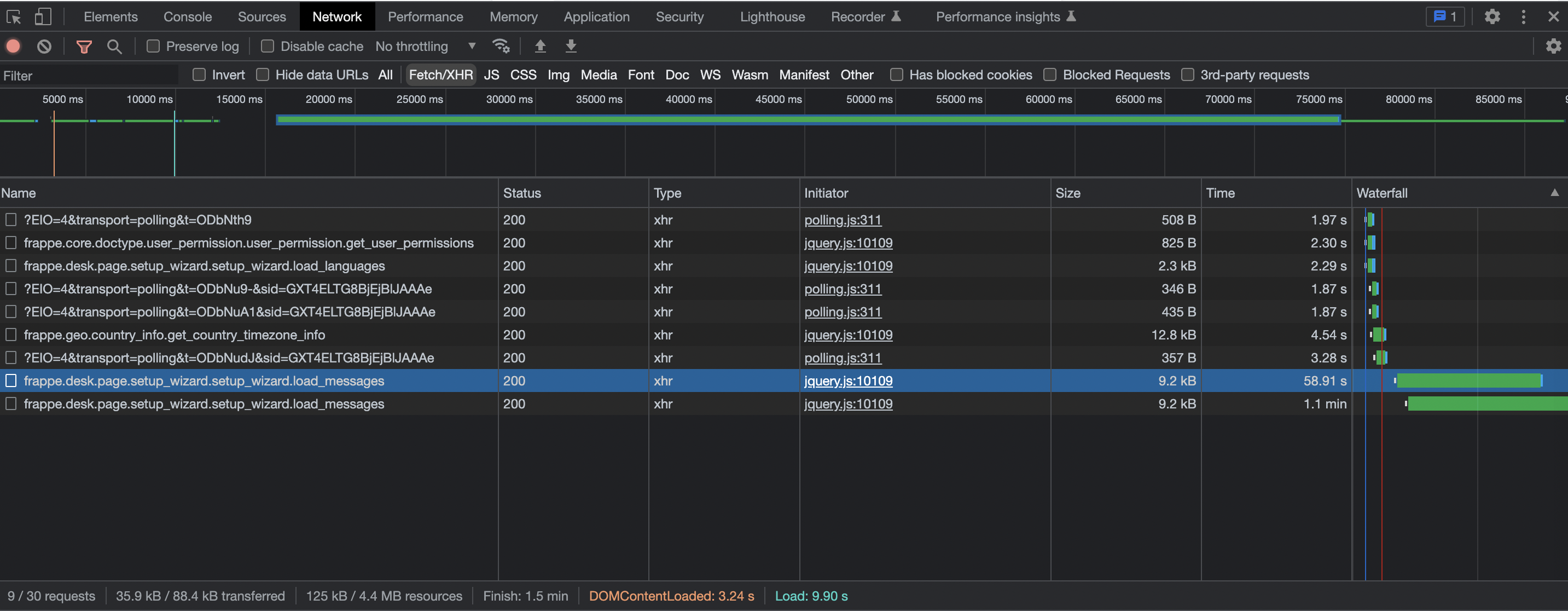
Task: Check Hide data URLs checkbox
Action: point(263,75)
